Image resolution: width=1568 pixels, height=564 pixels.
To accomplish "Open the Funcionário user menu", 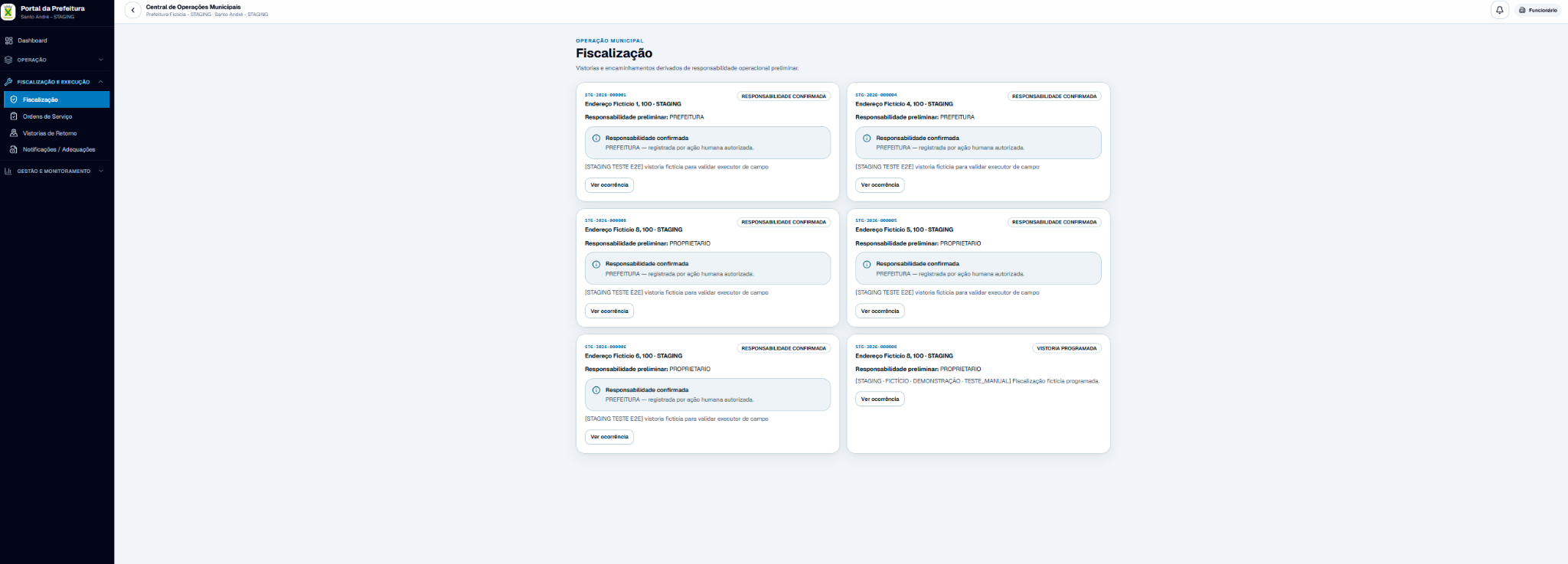I will 1537,10.
